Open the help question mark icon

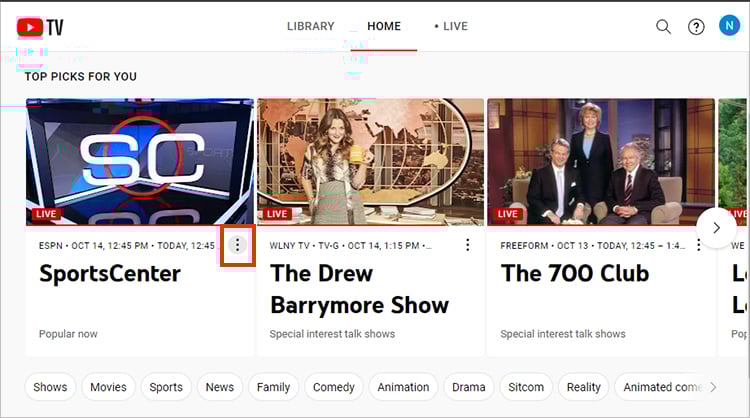[696, 27]
